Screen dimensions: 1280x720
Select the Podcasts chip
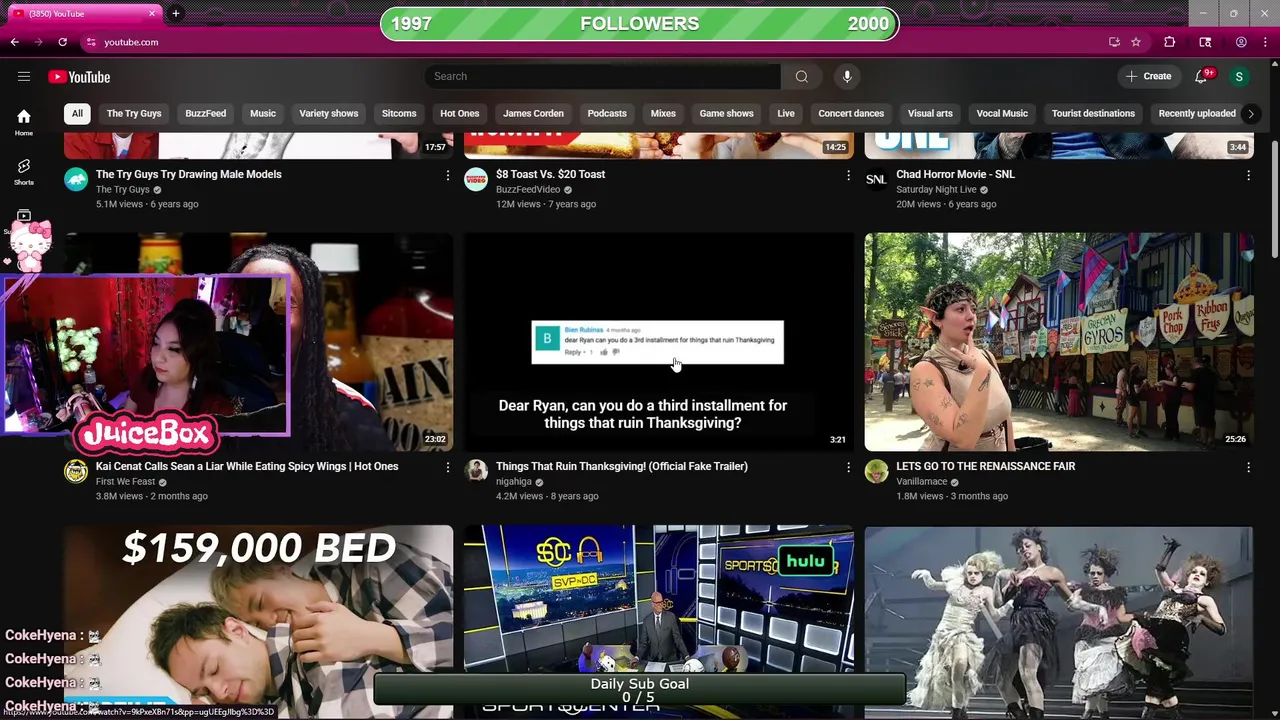[x=607, y=113]
